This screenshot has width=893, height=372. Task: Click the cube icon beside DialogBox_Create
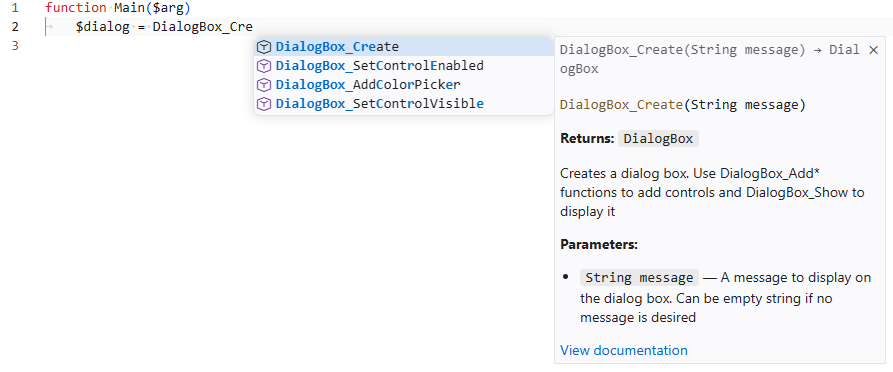click(x=263, y=47)
